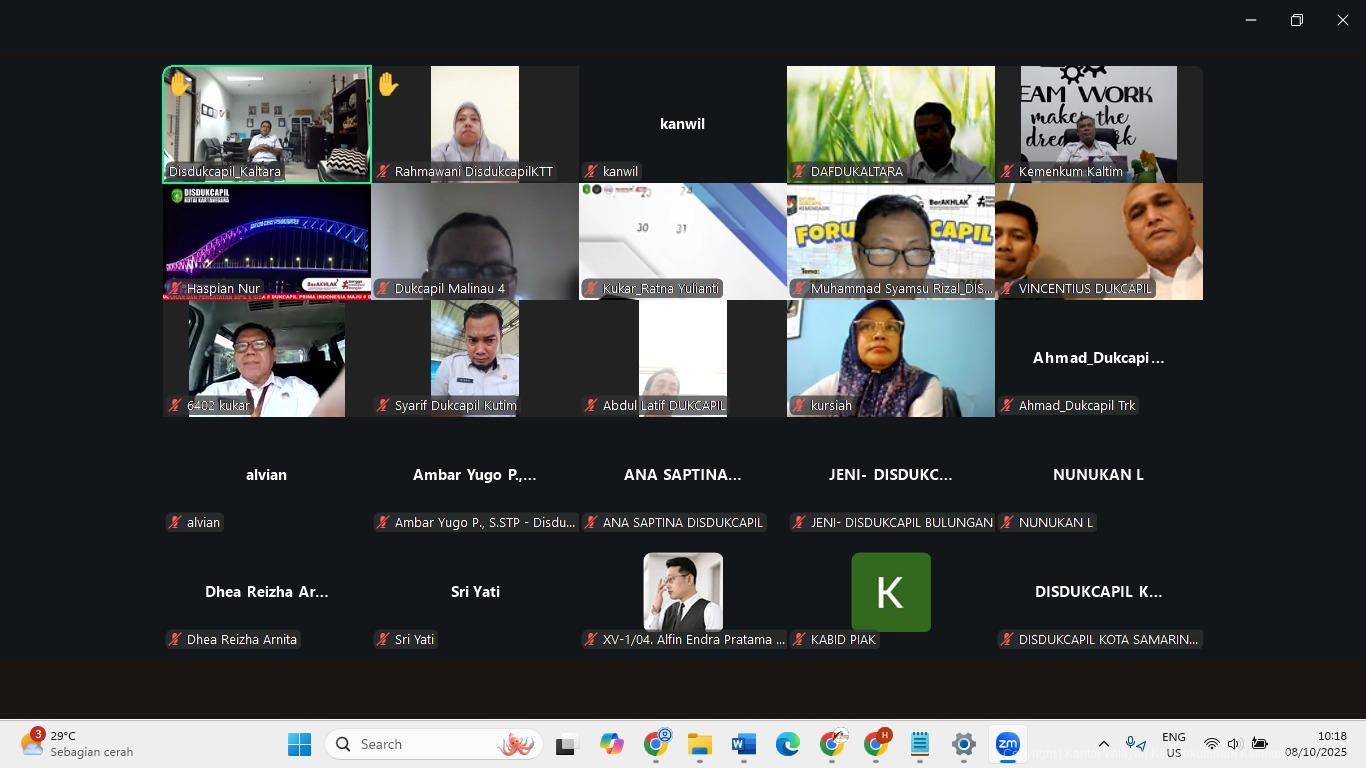1366x768 pixels.
Task: Click muted mic icon next to KABID PIAK
Action: pos(800,640)
